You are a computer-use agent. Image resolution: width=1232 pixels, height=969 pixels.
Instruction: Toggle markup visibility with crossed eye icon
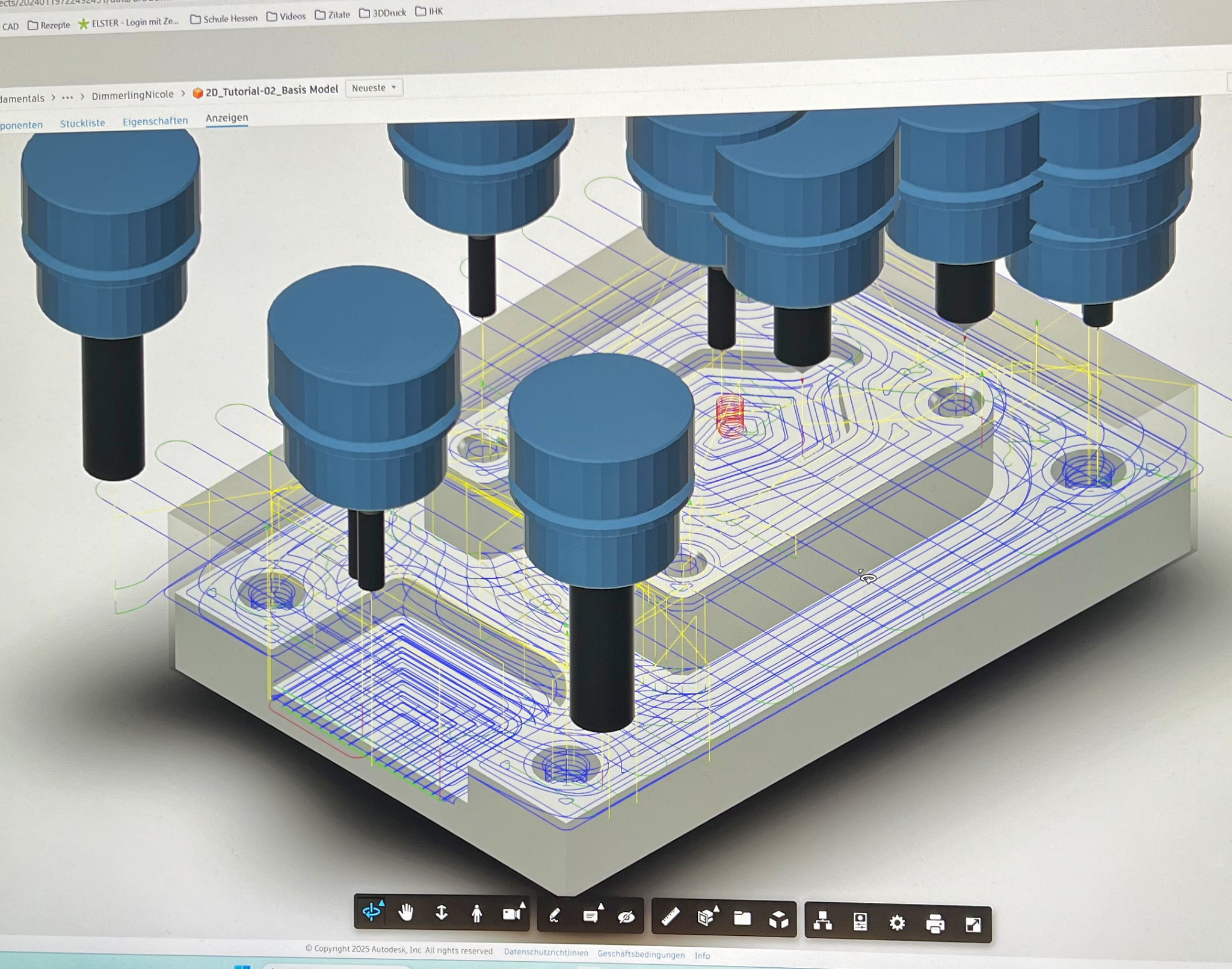coord(626,917)
